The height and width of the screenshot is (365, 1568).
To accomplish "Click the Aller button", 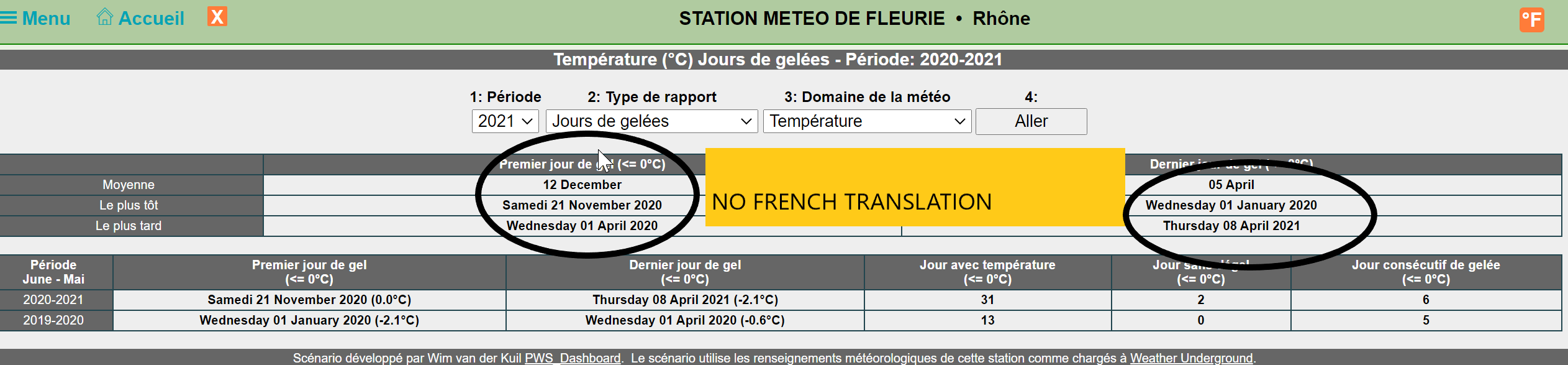I will point(1031,121).
